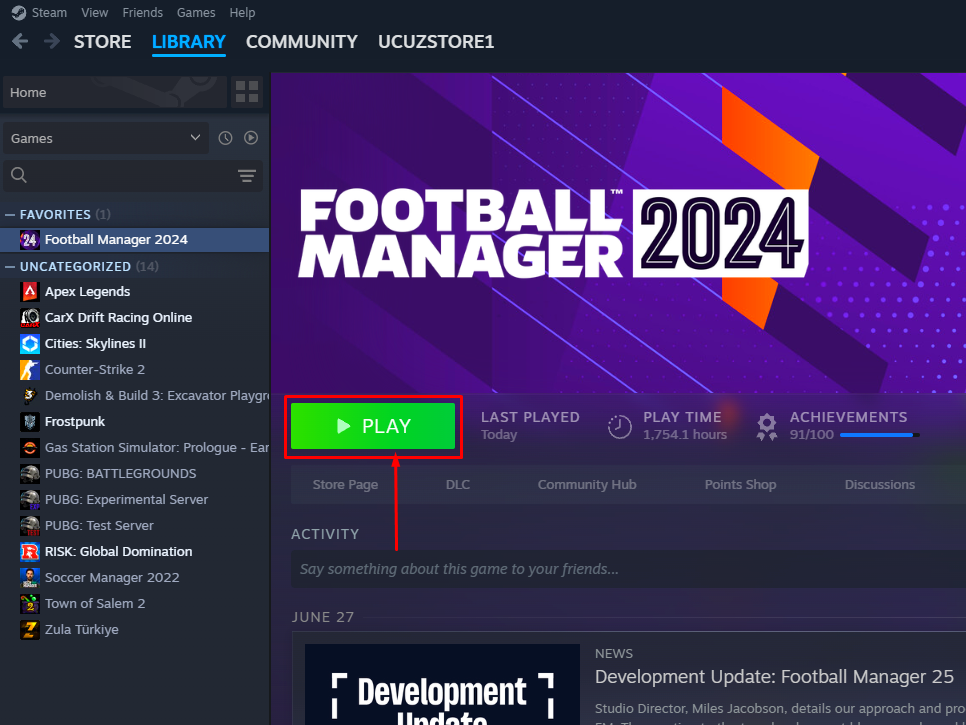966x725 pixels.
Task: Select Town of Salem 2 entry
Action: [135, 604]
